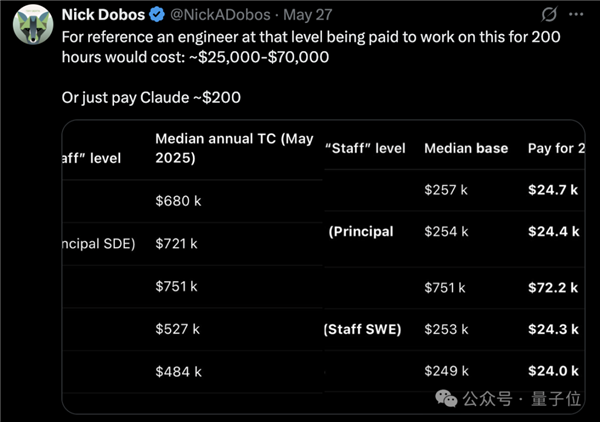Viewport: 600px width, 422px height.
Task: Select the $24.0 k pay value
Action: point(553,371)
